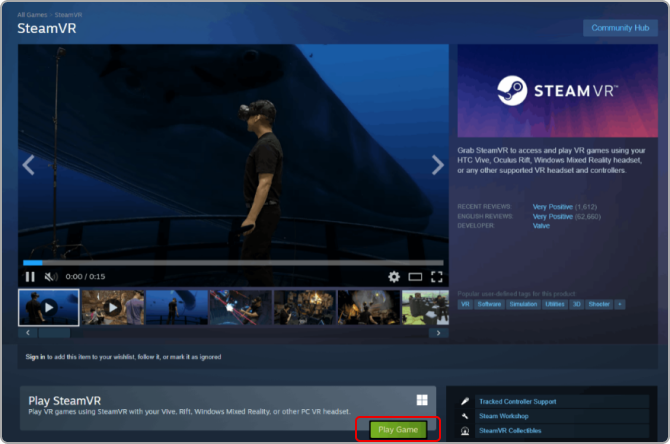Toggle theater mode on the video player
The width and height of the screenshot is (670, 444).
(x=415, y=277)
